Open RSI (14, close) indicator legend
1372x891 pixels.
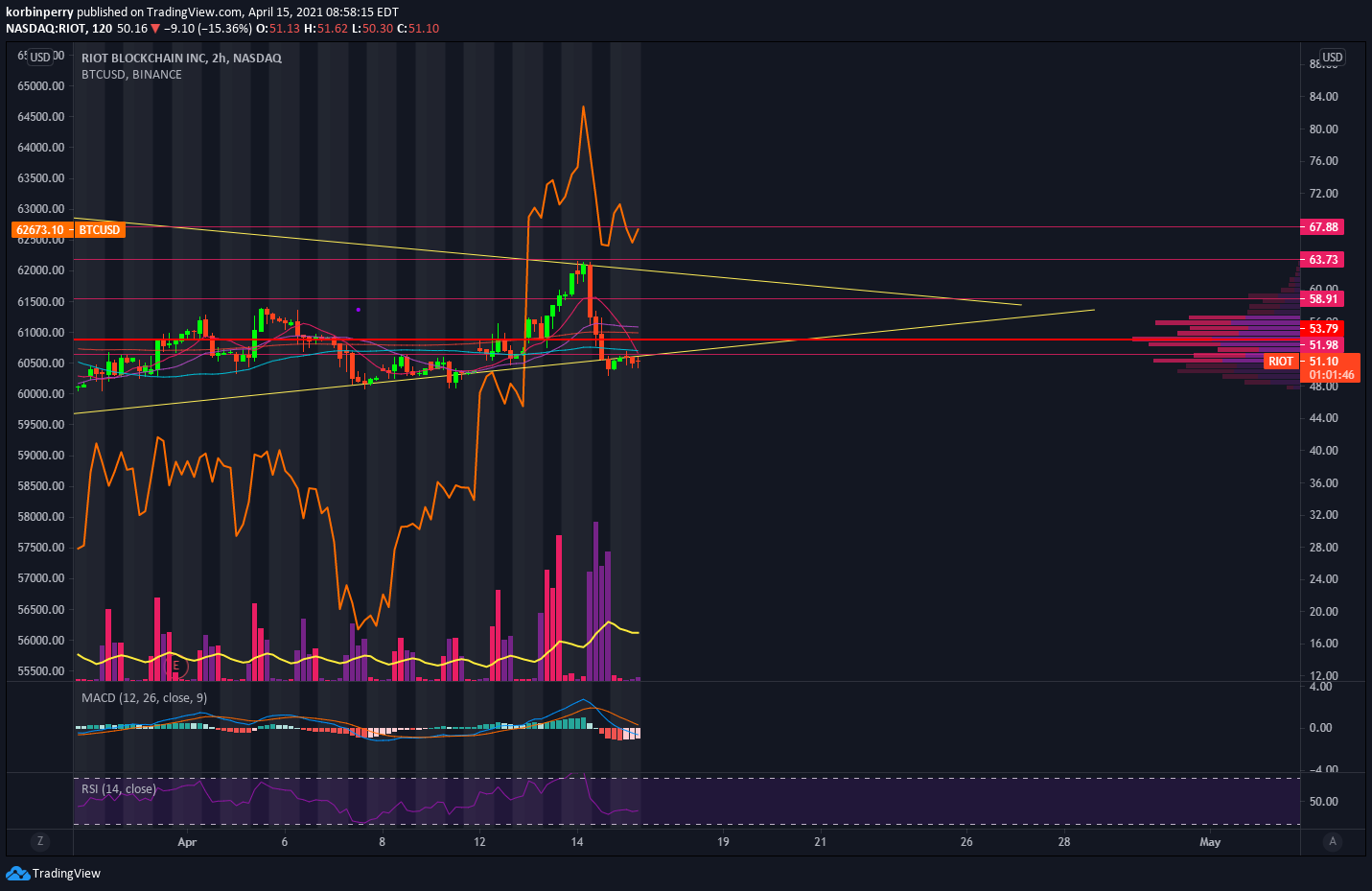[119, 789]
